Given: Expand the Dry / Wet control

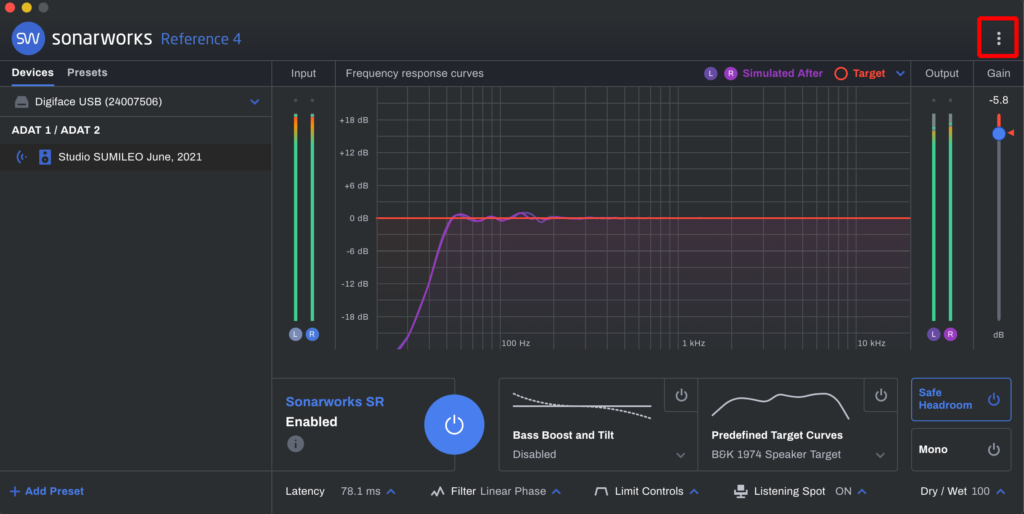Looking at the screenshot, I should (x=1000, y=491).
